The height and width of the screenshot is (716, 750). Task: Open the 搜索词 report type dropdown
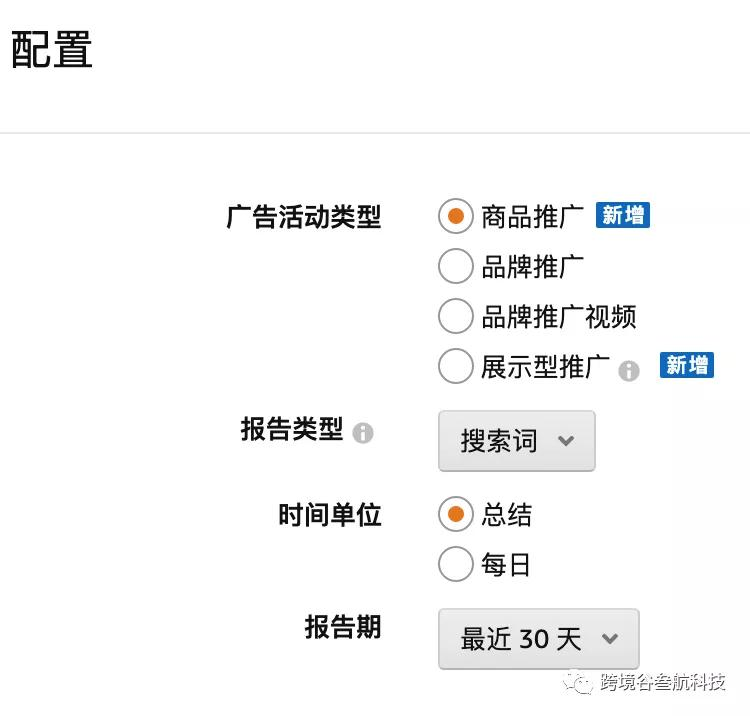pyautogui.click(x=517, y=441)
